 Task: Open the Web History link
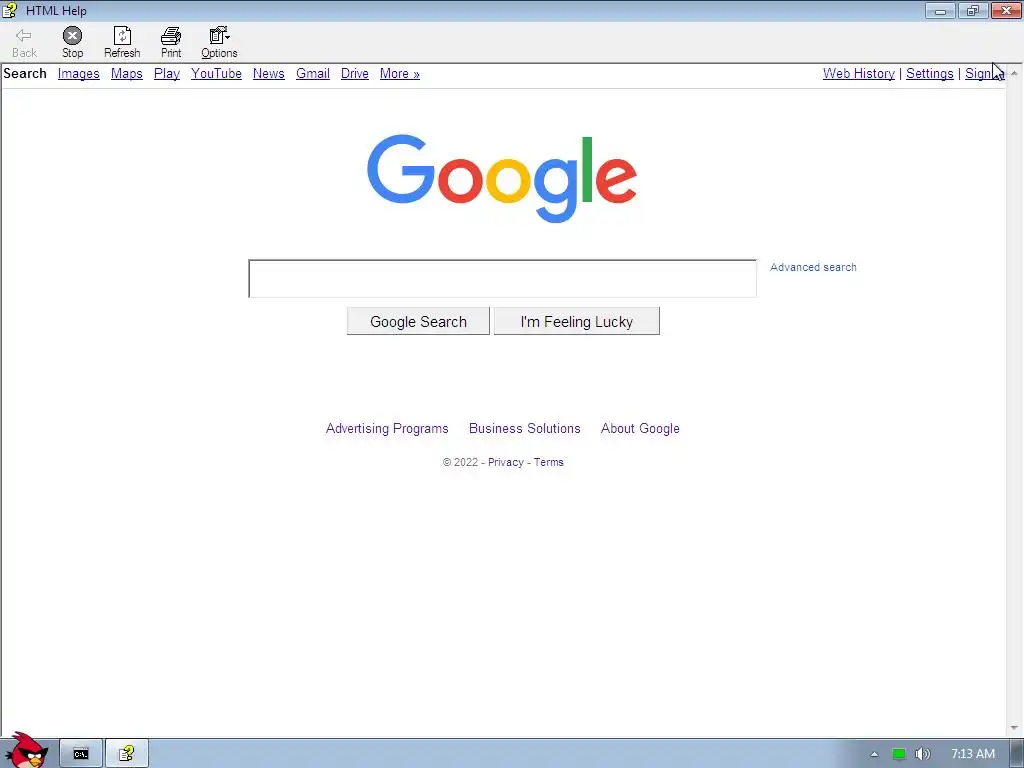pos(859,74)
